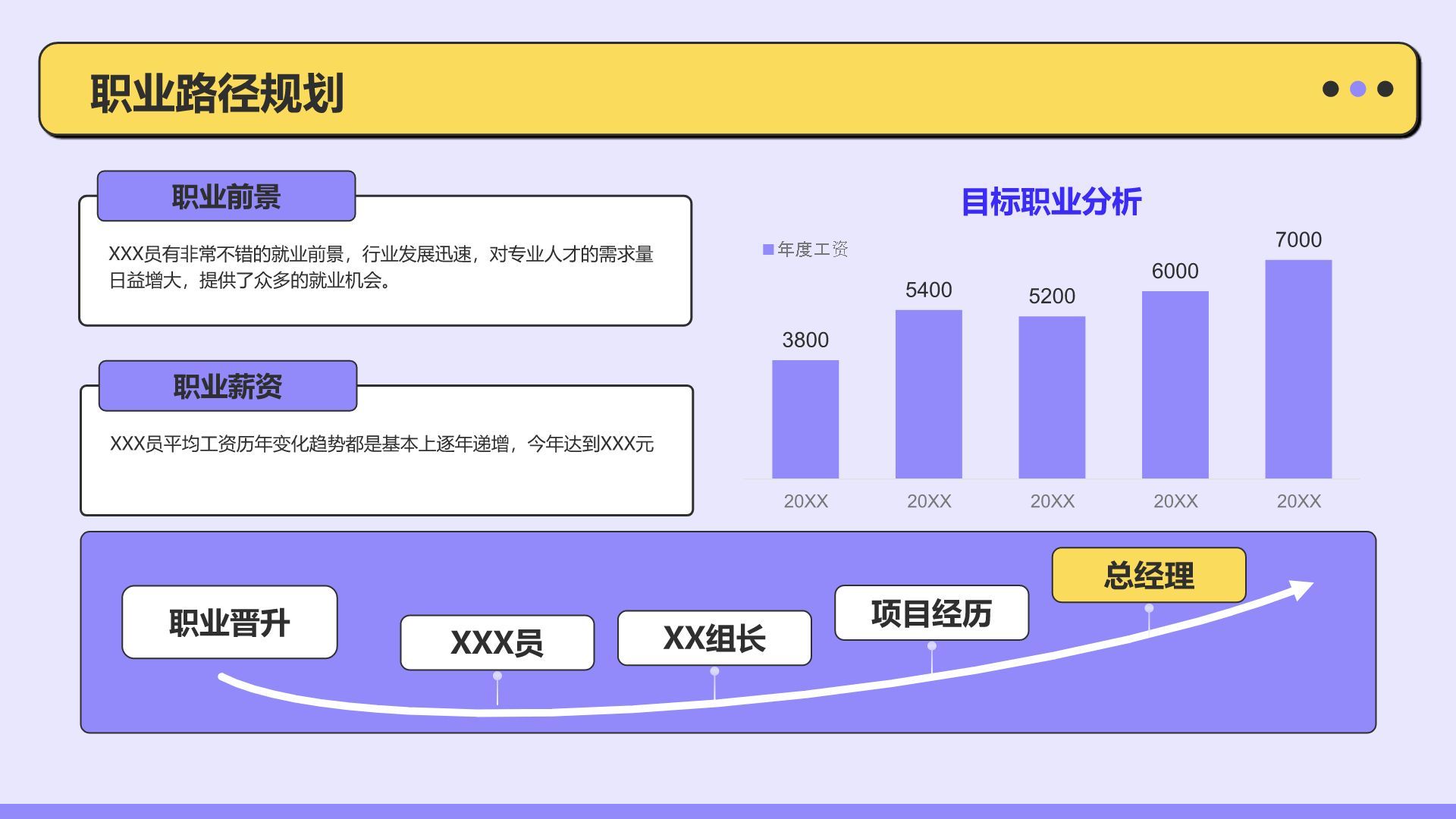Click the bar labeled 6000
This screenshot has width=1456, height=819.
pyautogui.click(x=1175, y=384)
